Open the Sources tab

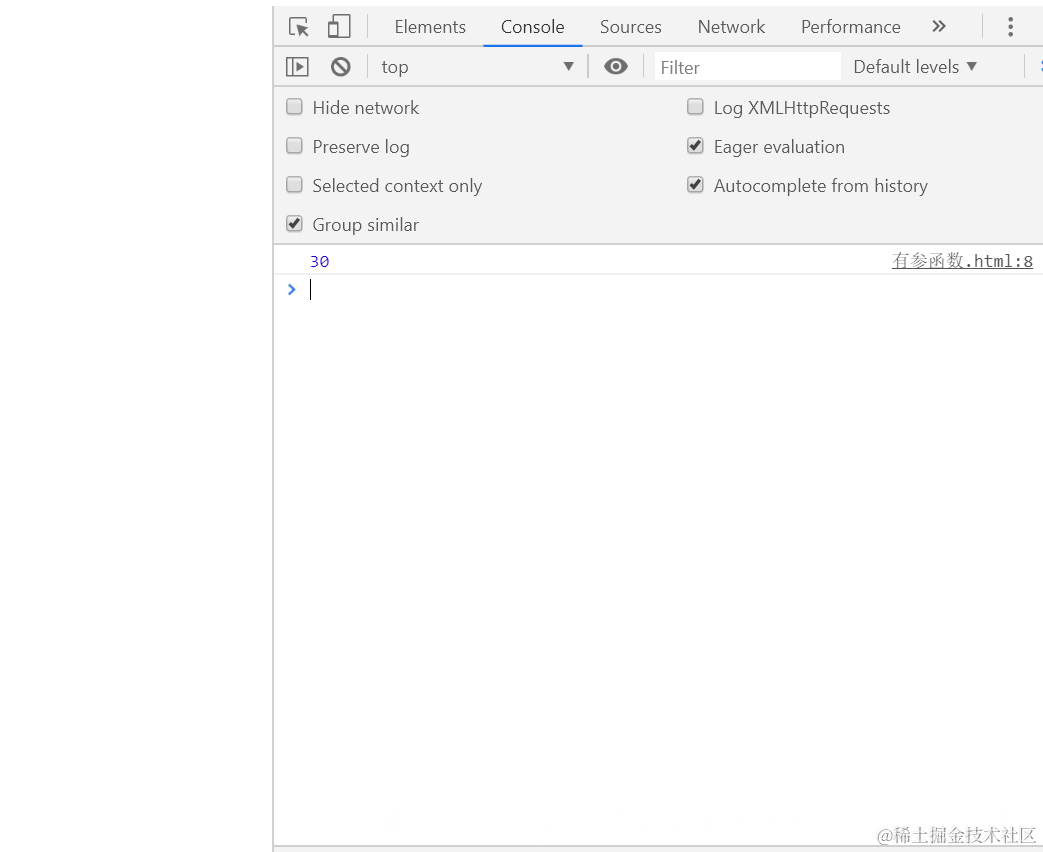(x=631, y=27)
